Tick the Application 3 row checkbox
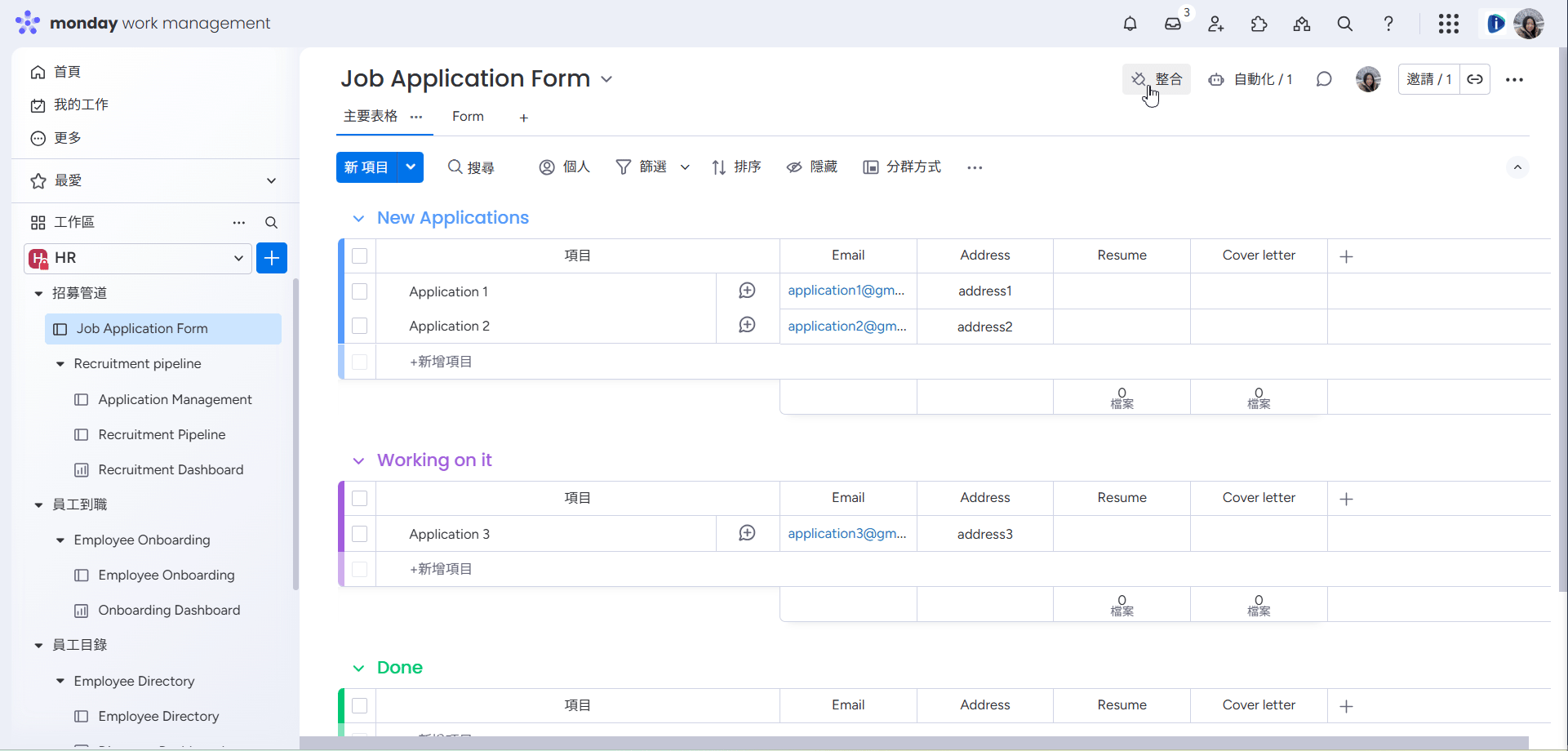The width and height of the screenshot is (1568, 751). [x=359, y=534]
